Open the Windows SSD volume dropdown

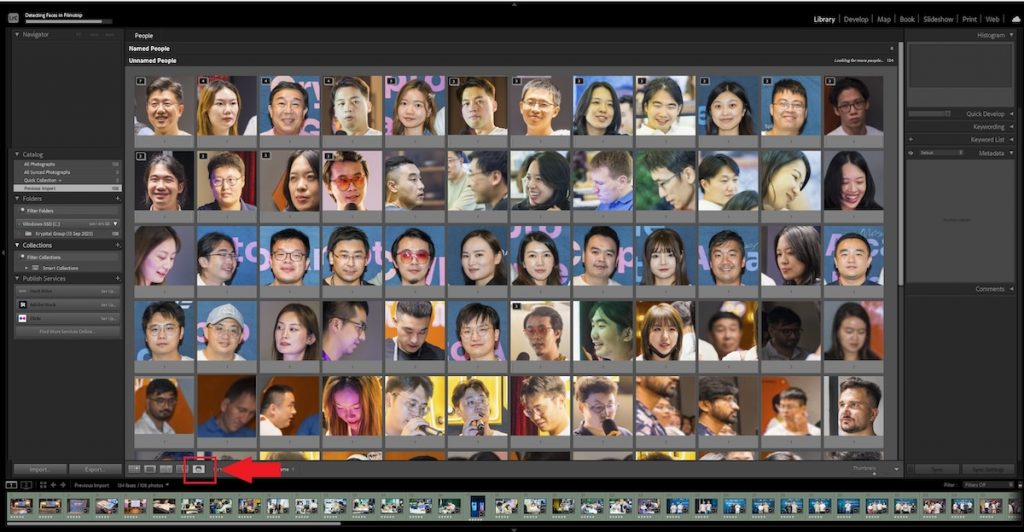(x=116, y=224)
